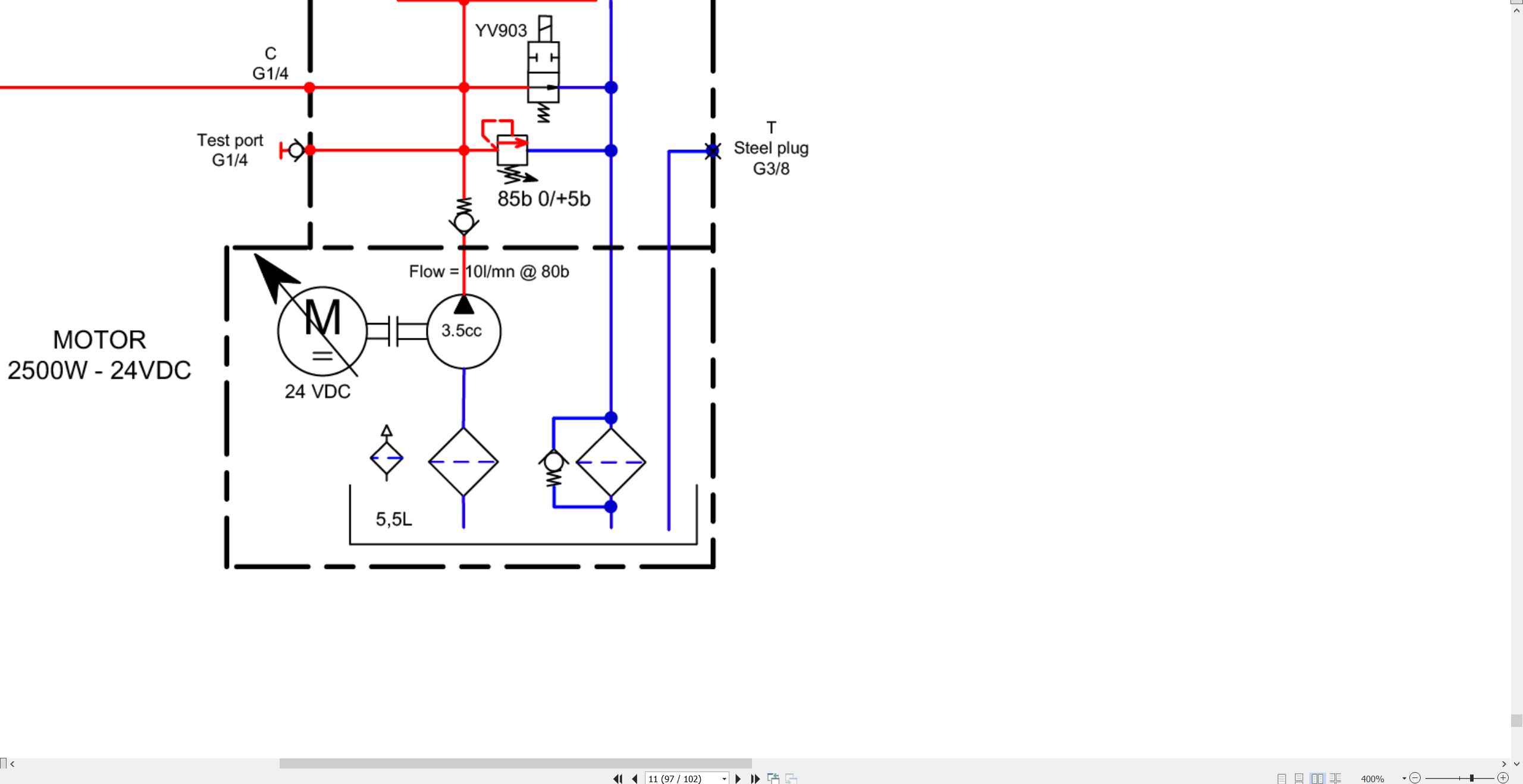Screen dimensions: 1523x784
Task: Go to the first page
Action: click(618, 779)
